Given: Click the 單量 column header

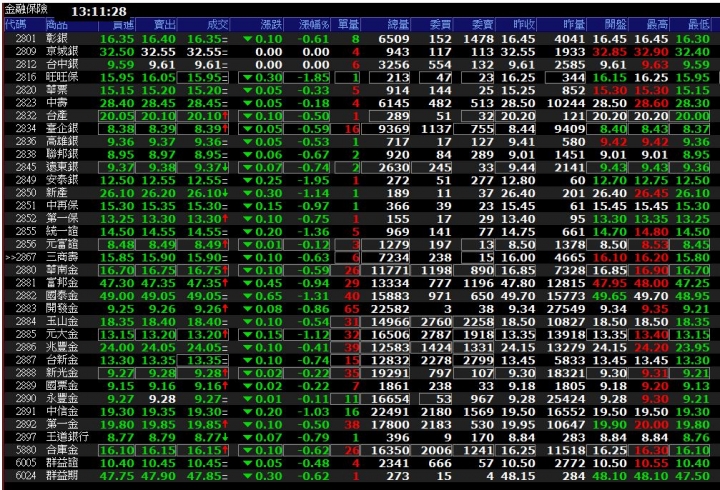Looking at the screenshot, I should 349,24.
